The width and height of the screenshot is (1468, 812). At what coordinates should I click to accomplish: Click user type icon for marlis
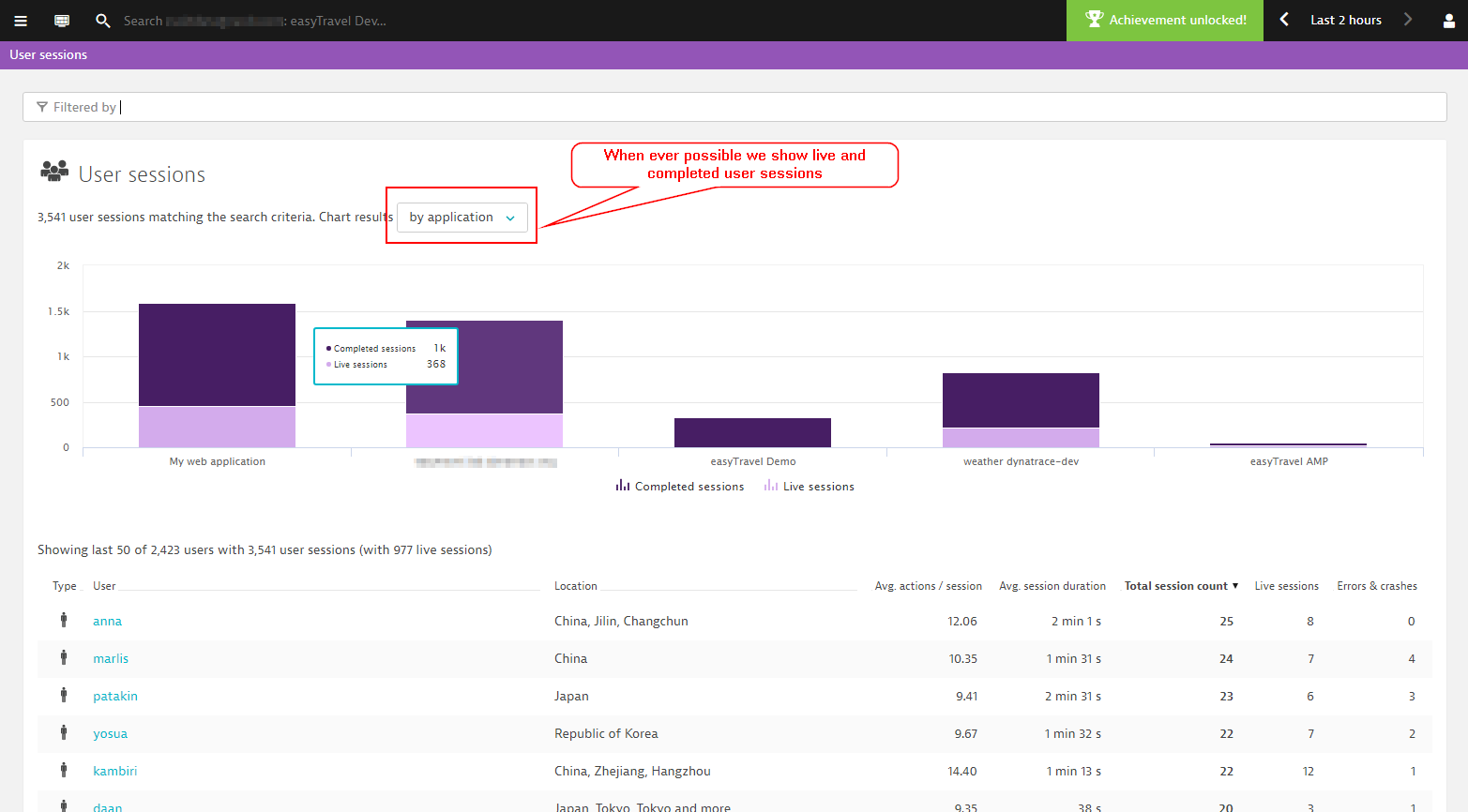click(x=64, y=657)
